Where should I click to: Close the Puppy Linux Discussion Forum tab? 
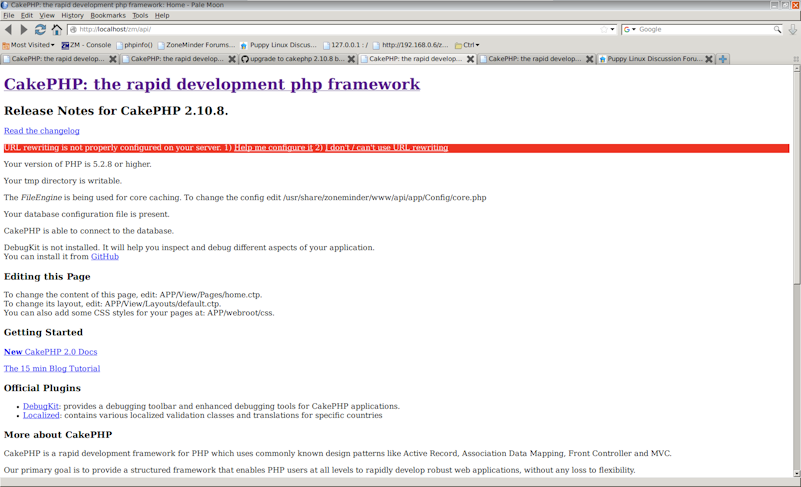pyautogui.click(x=709, y=59)
